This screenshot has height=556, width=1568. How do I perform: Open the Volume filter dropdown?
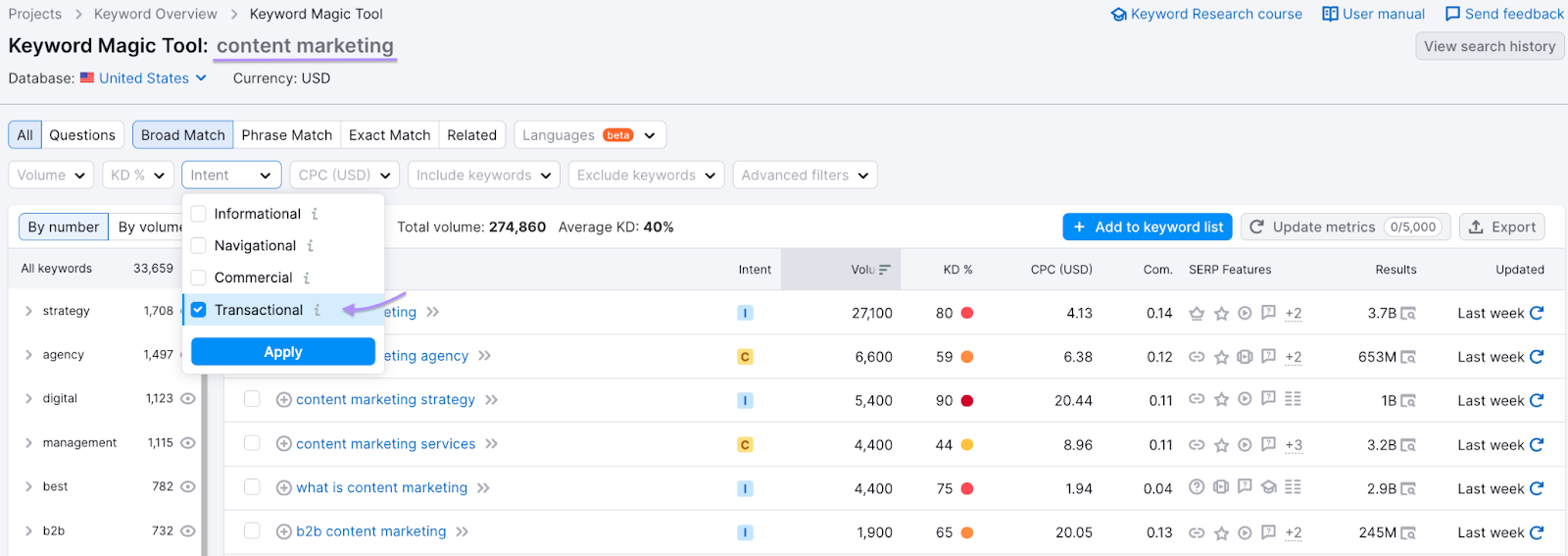point(51,176)
